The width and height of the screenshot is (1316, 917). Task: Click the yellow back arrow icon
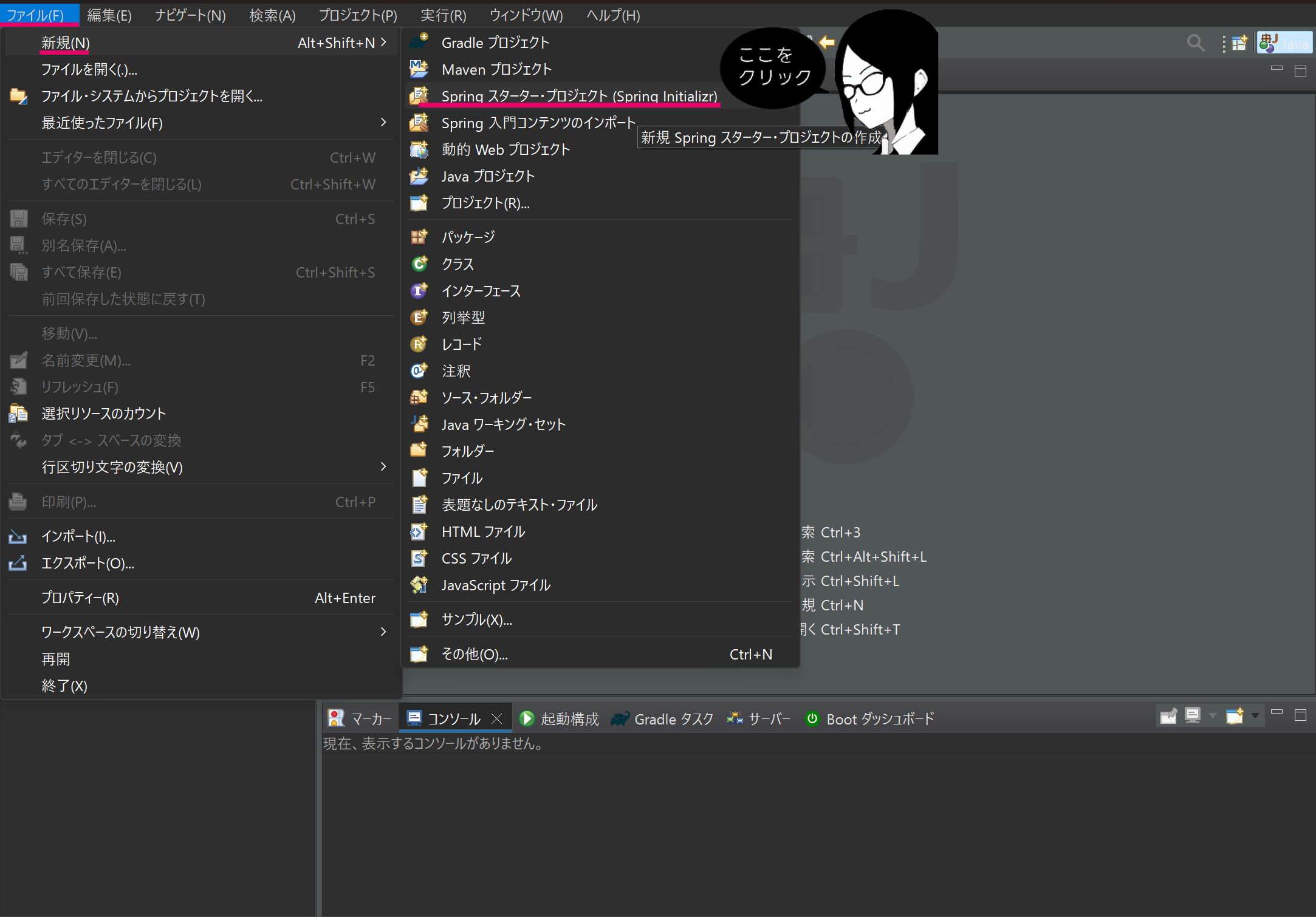826,42
